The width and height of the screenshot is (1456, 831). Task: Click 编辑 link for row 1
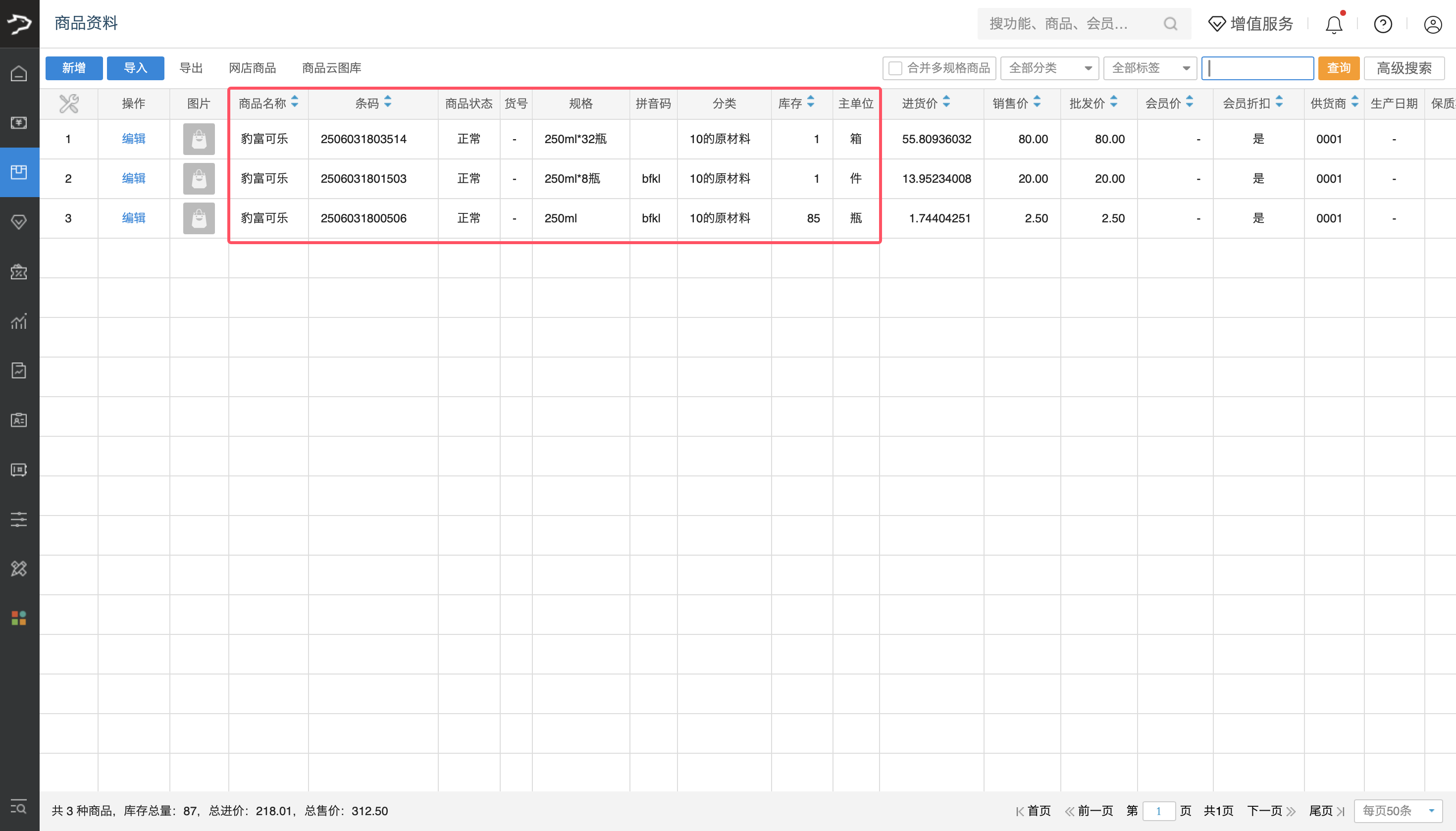coord(134,139)
